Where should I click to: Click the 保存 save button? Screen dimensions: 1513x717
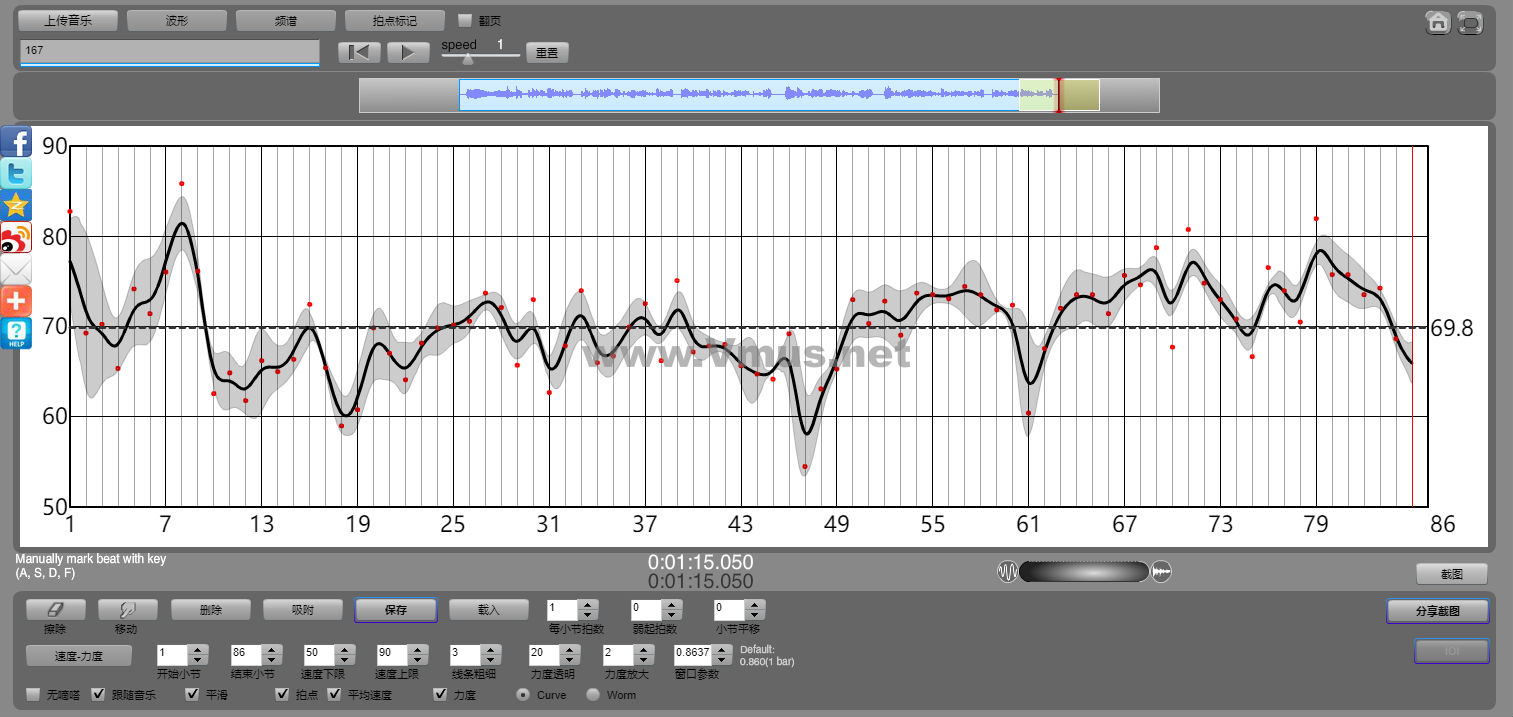[x=396, y=609]
